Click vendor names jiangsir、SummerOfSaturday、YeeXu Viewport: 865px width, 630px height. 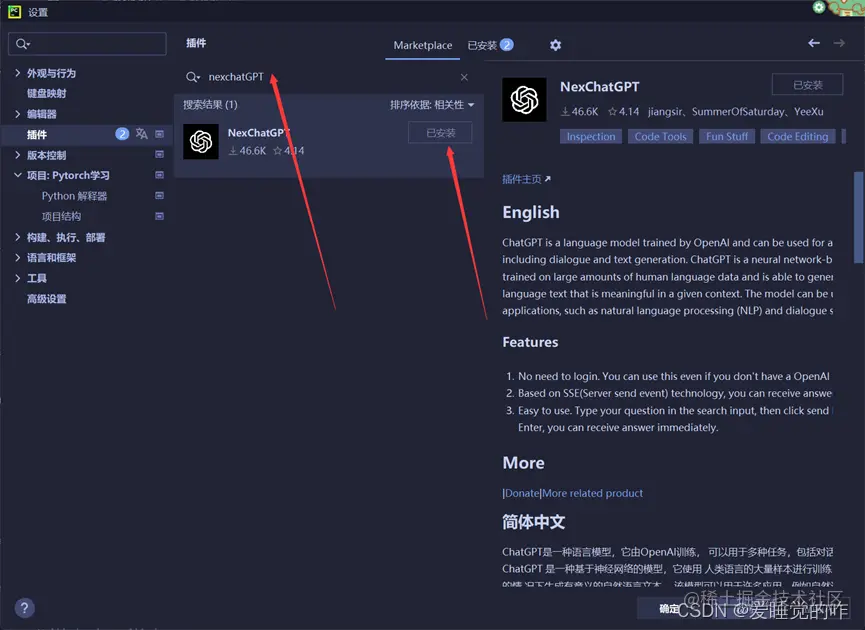pyautogui.click(x=735, y=112)
